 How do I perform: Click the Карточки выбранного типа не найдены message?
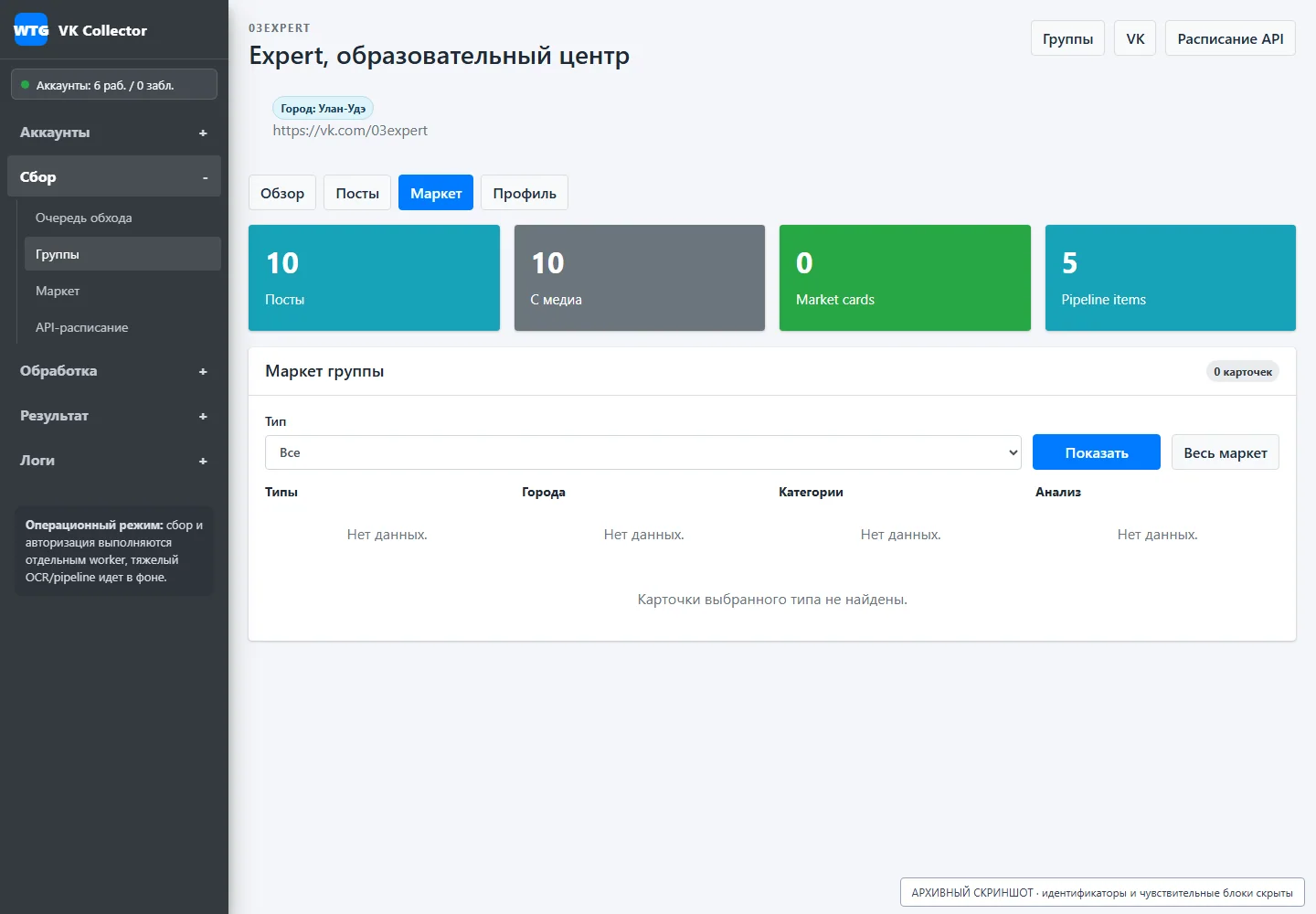coord(772,600)
